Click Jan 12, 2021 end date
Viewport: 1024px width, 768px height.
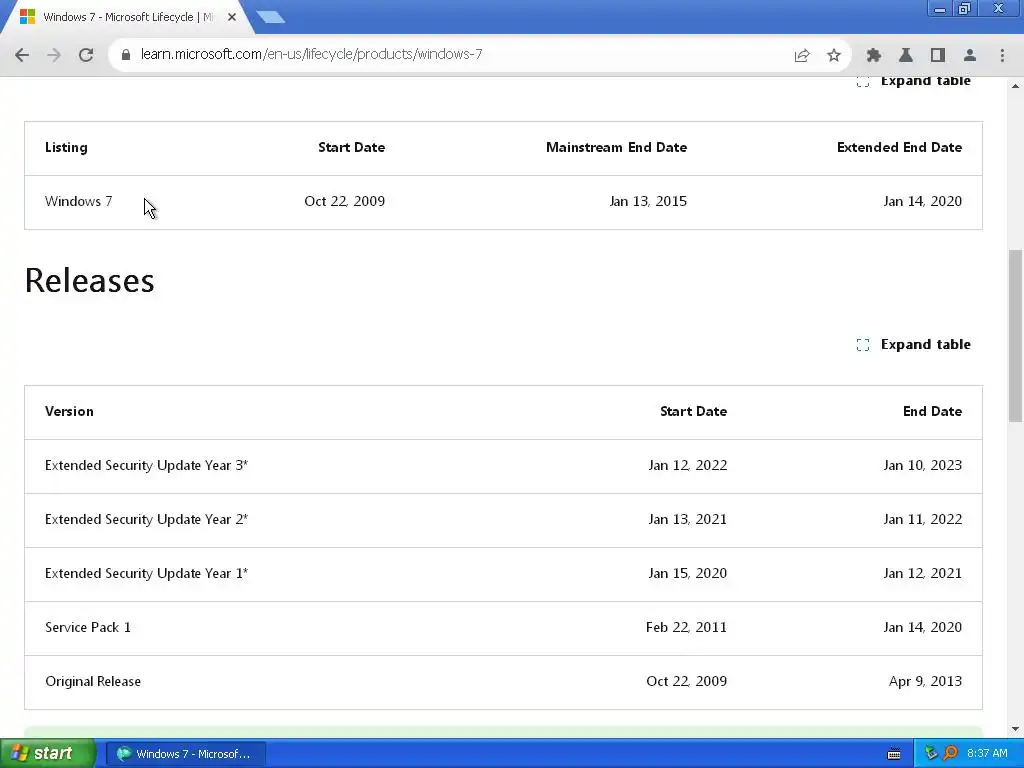[922, 573]
